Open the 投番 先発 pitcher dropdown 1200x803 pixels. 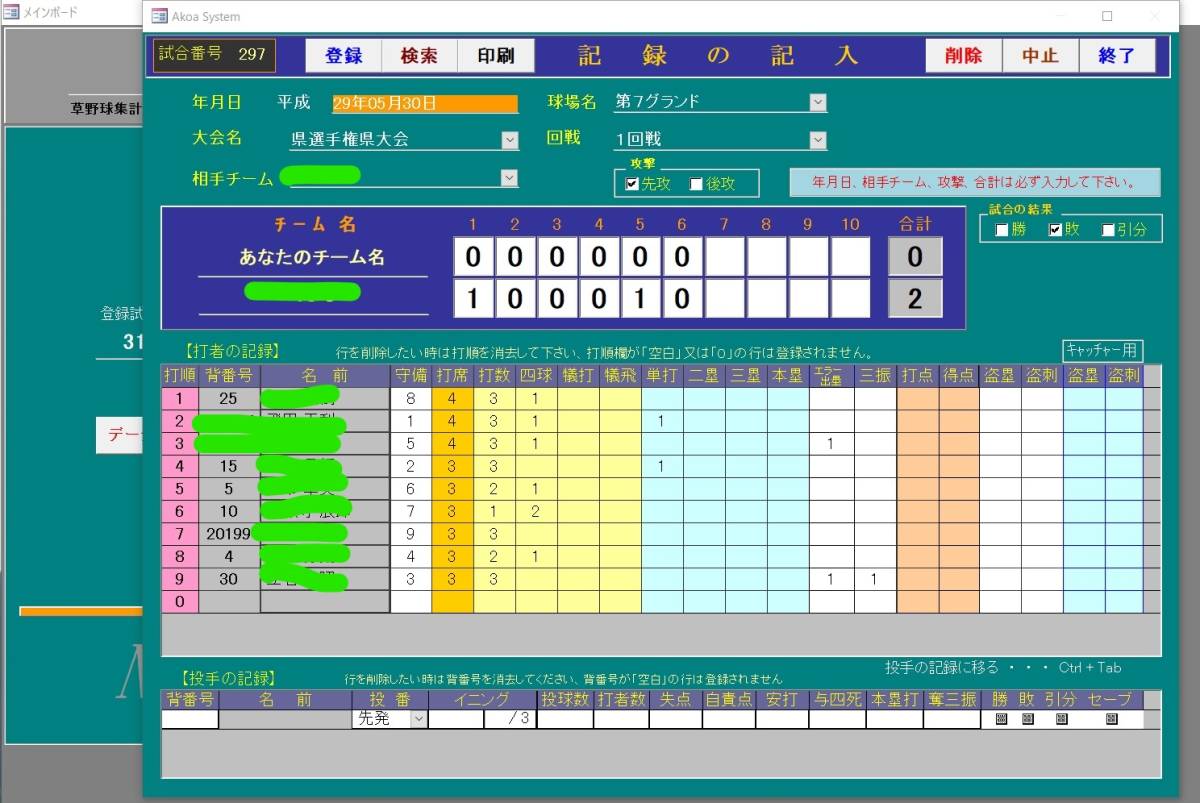point(418,719)
